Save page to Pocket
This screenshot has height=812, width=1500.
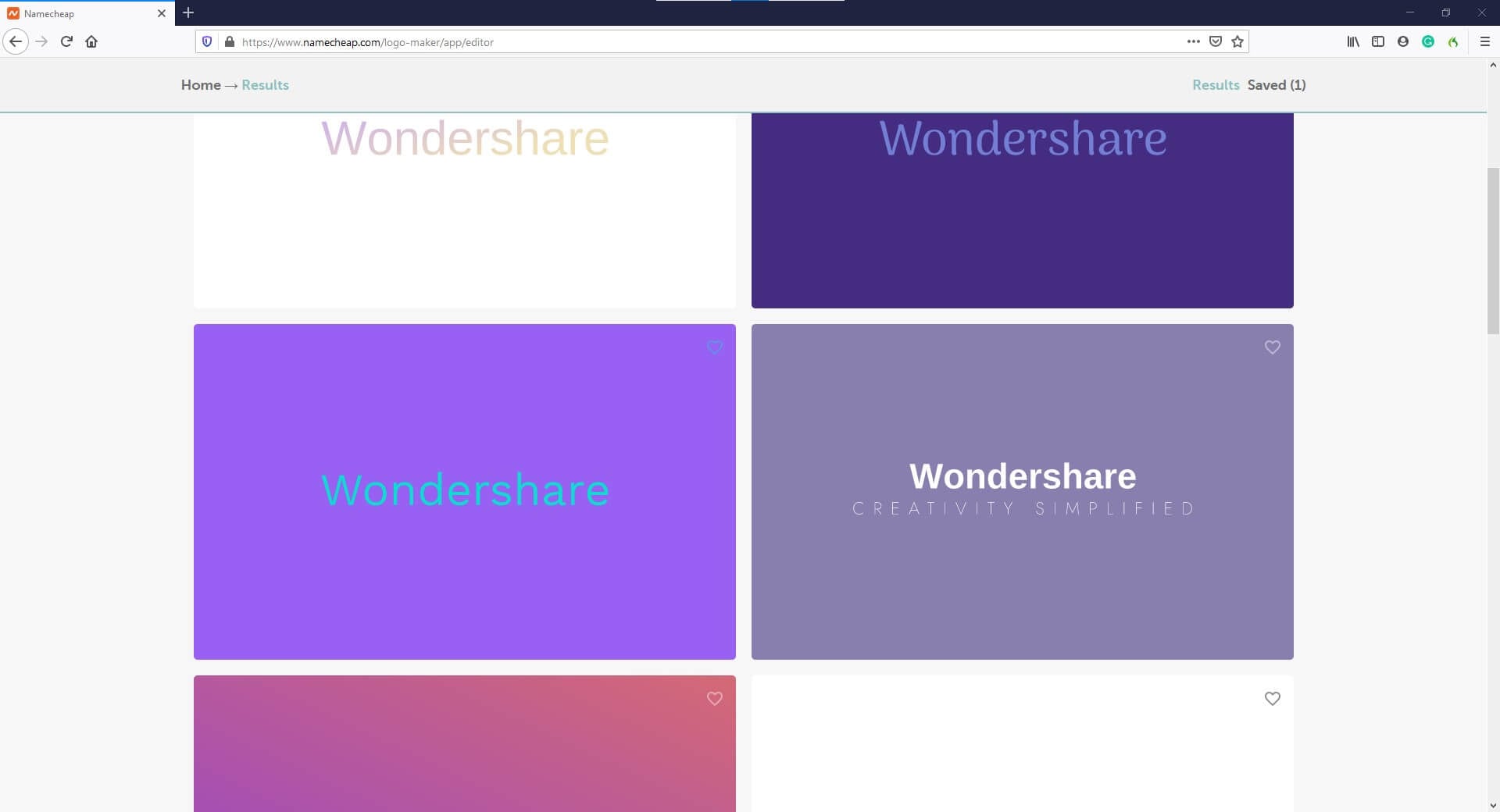[x=1215, y=41]
